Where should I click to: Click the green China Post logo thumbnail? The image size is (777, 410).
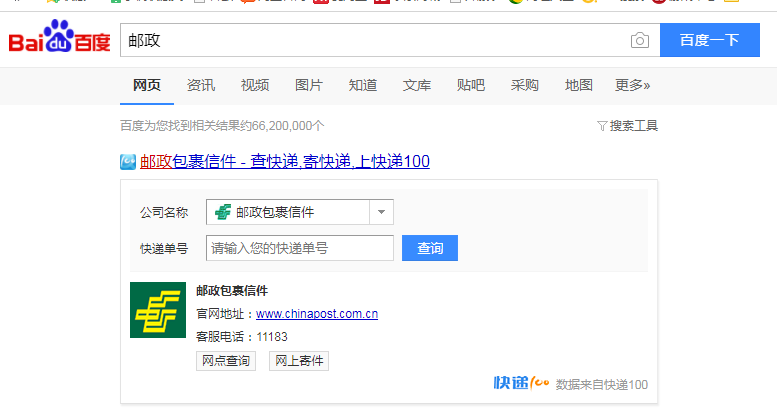(x=158, y=310)
